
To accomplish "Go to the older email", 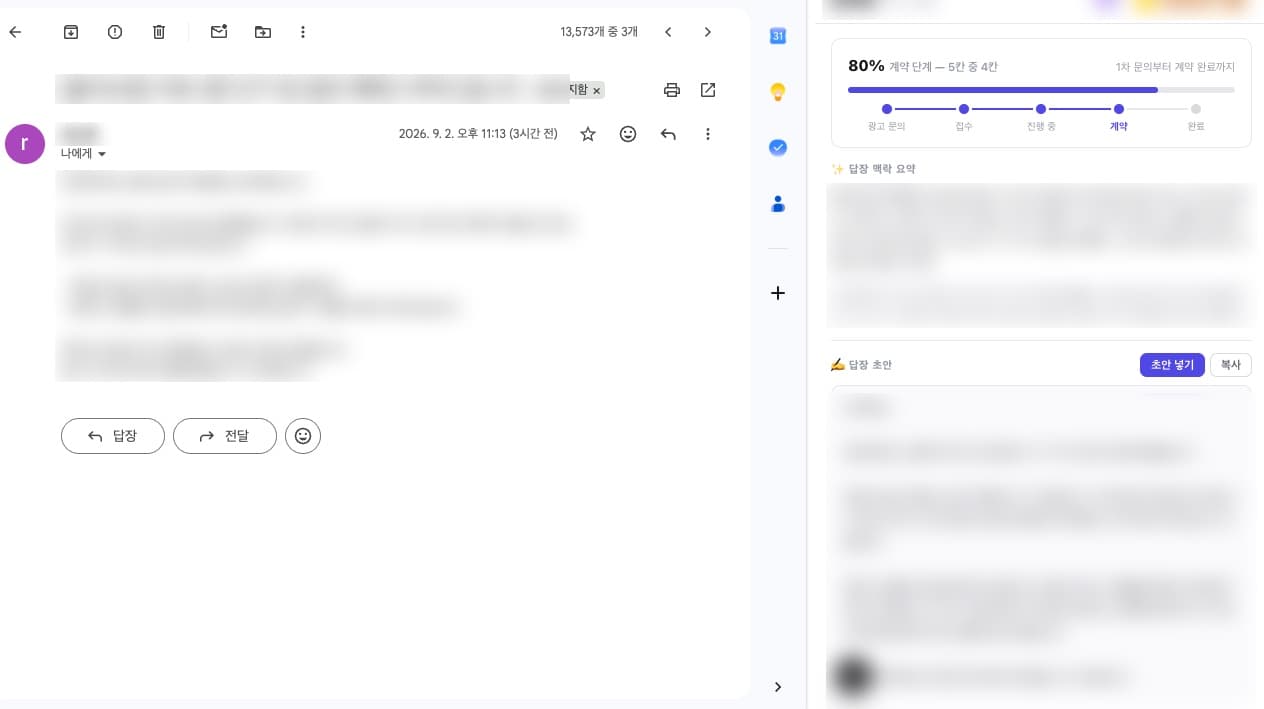I will pyautogui.click(x=708, y=32).
